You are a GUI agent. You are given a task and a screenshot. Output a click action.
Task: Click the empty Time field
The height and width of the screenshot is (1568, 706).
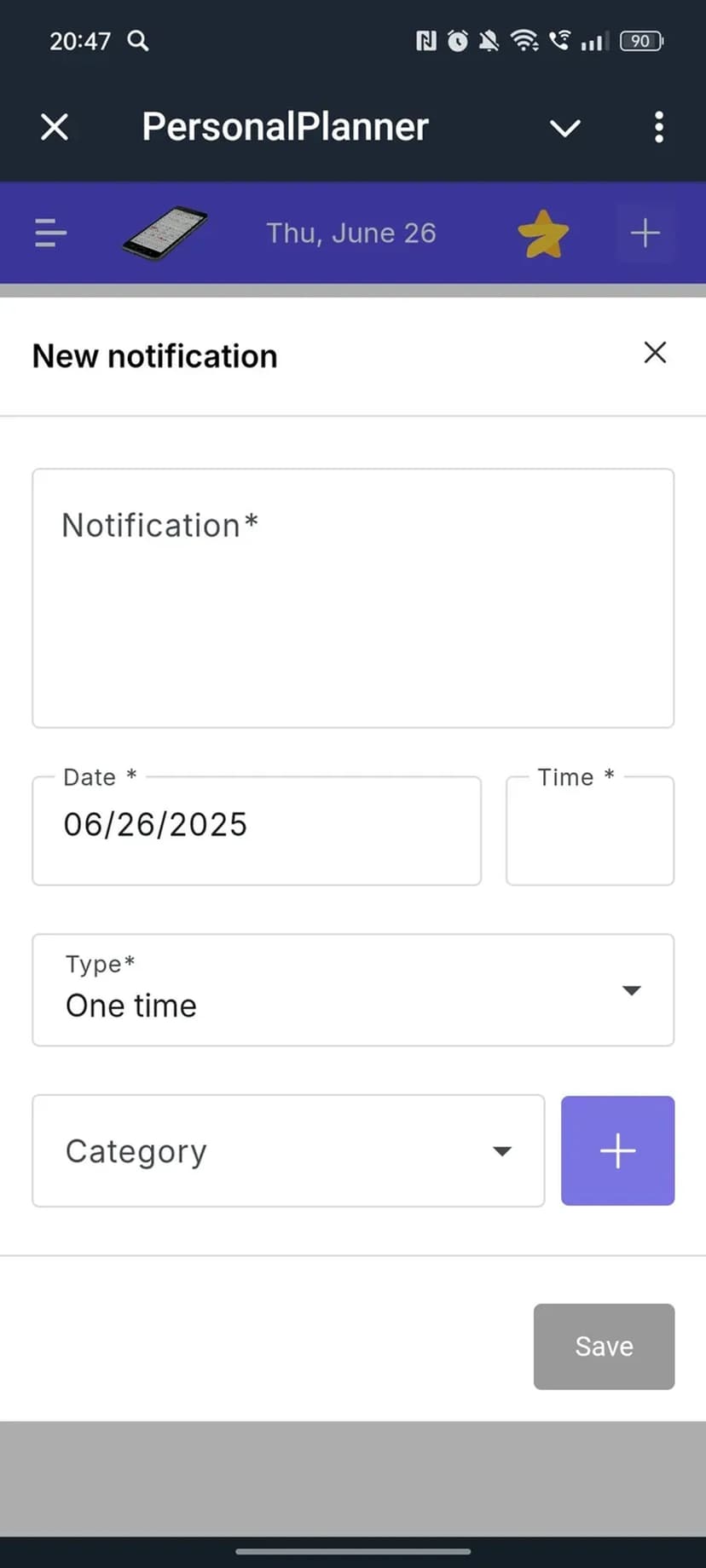coord(589,832)
